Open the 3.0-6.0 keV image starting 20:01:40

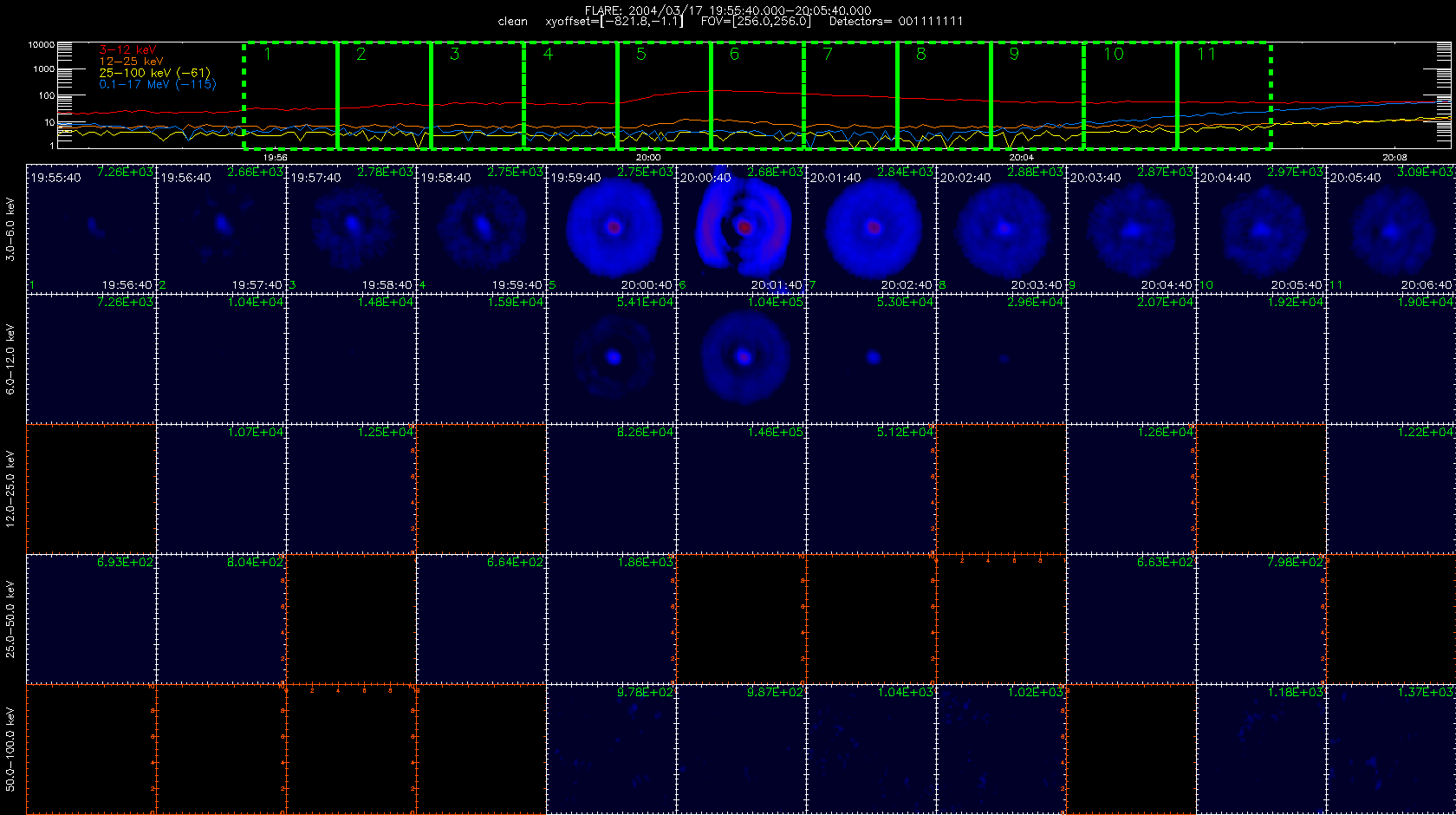coord(871,228)
